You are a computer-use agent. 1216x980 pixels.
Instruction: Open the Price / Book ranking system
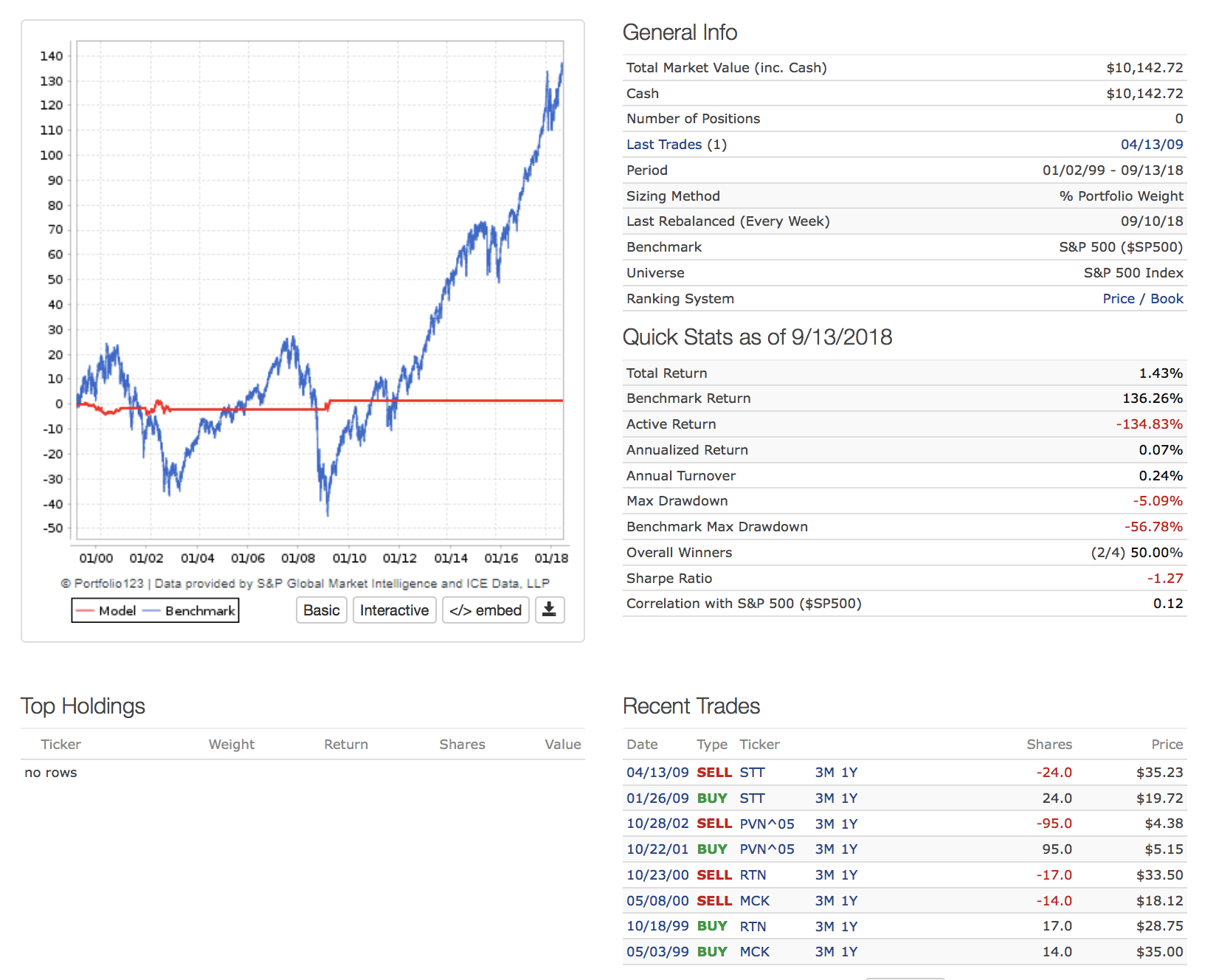click(1142, 299)
